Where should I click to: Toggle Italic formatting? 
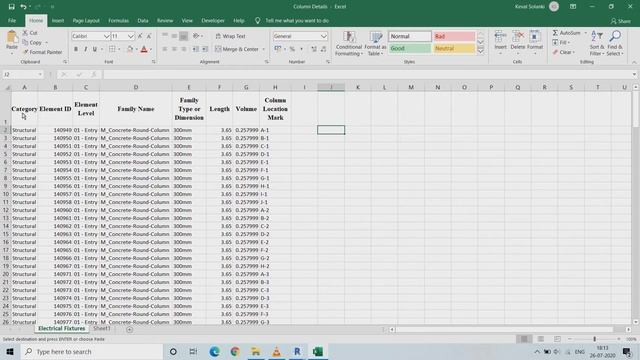85,49
